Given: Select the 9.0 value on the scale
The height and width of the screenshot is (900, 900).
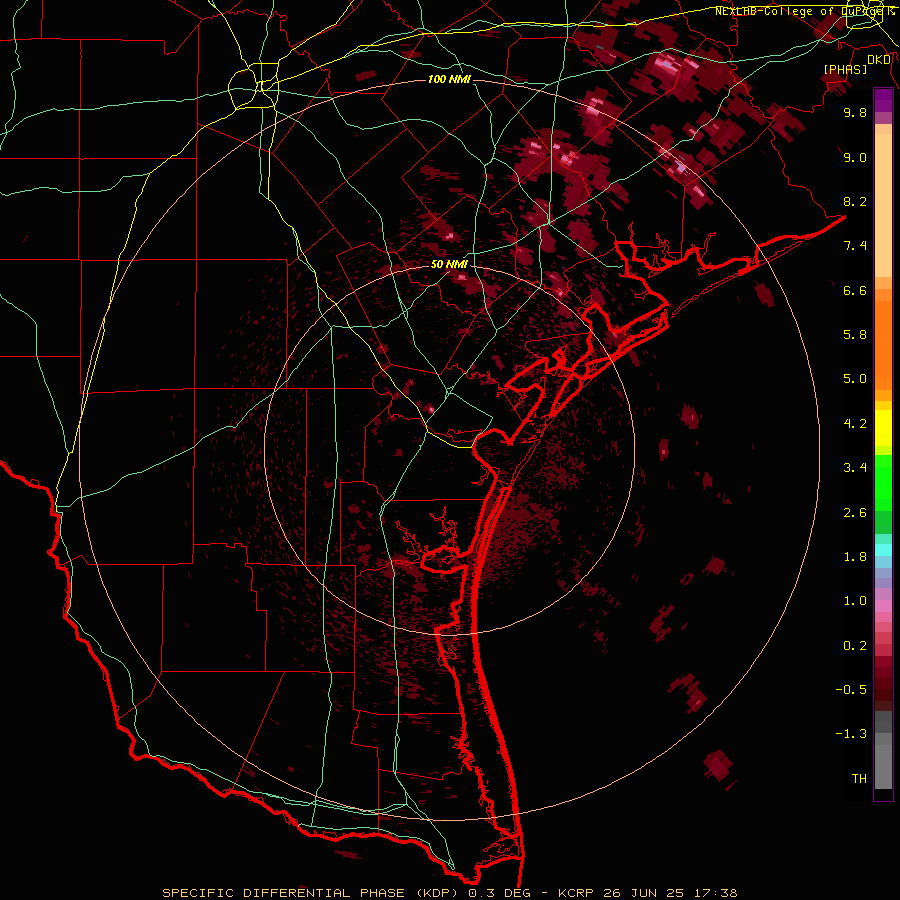Looking at the screenshot, I should [855, 157].
